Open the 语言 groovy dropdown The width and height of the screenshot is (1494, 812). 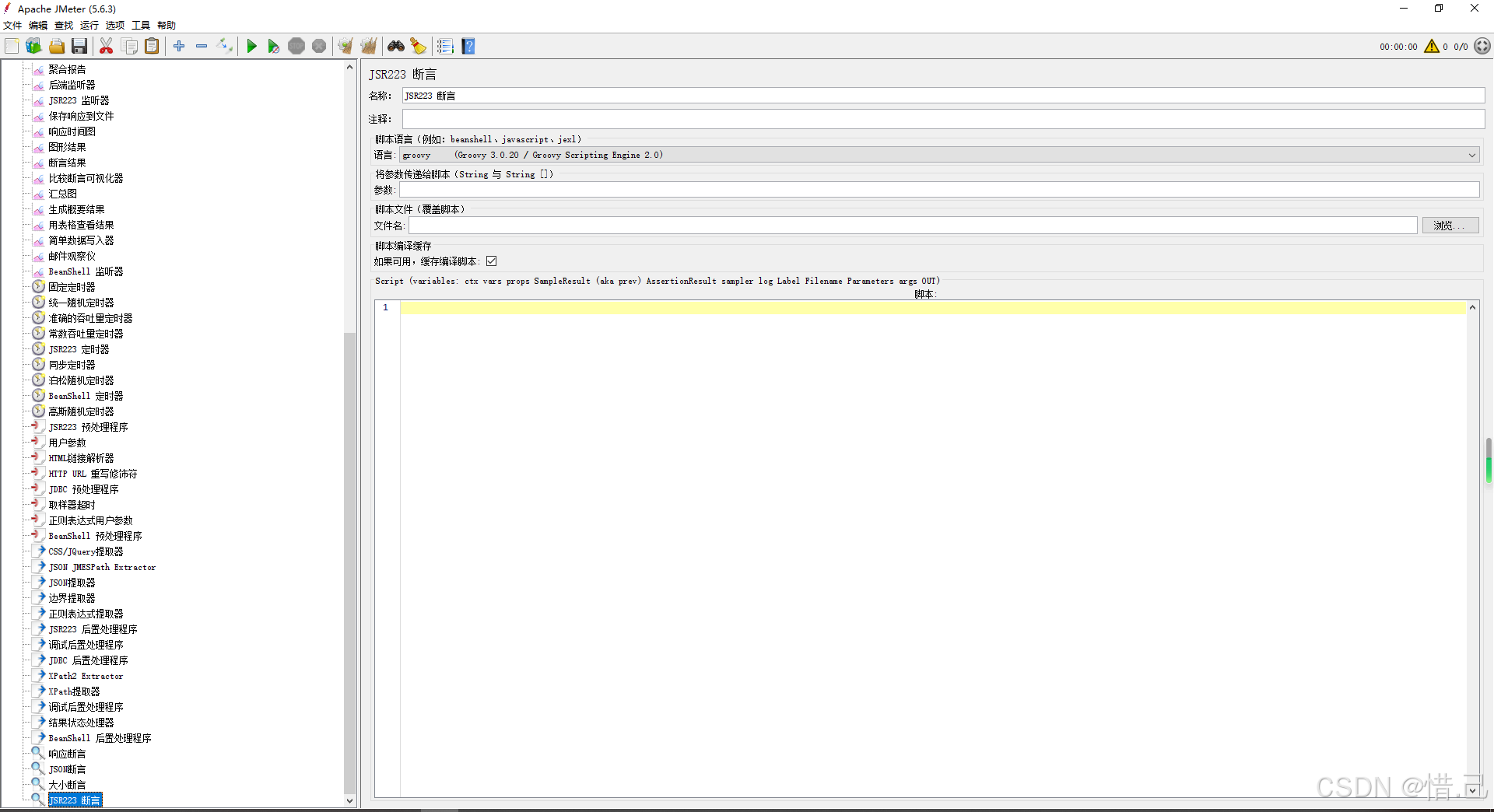click(x=939, y=155)
